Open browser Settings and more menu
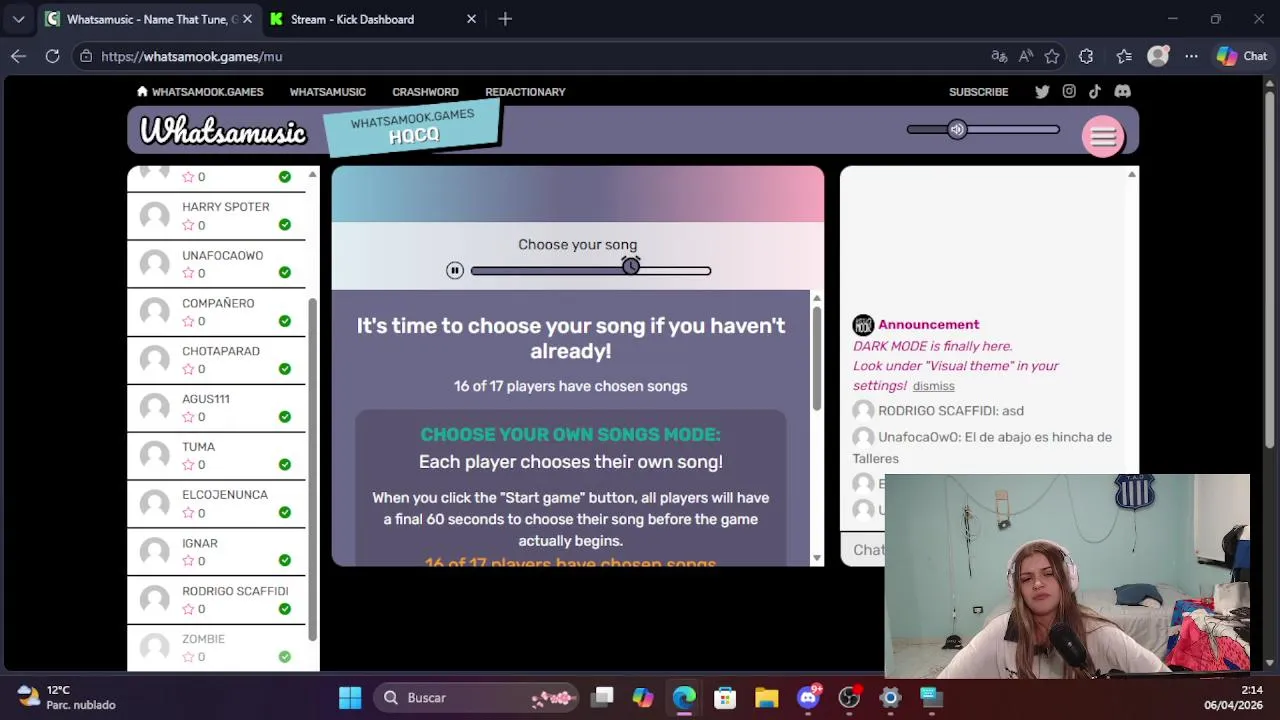This screenshot has width=1280, height=720. tap(1191, 56)
